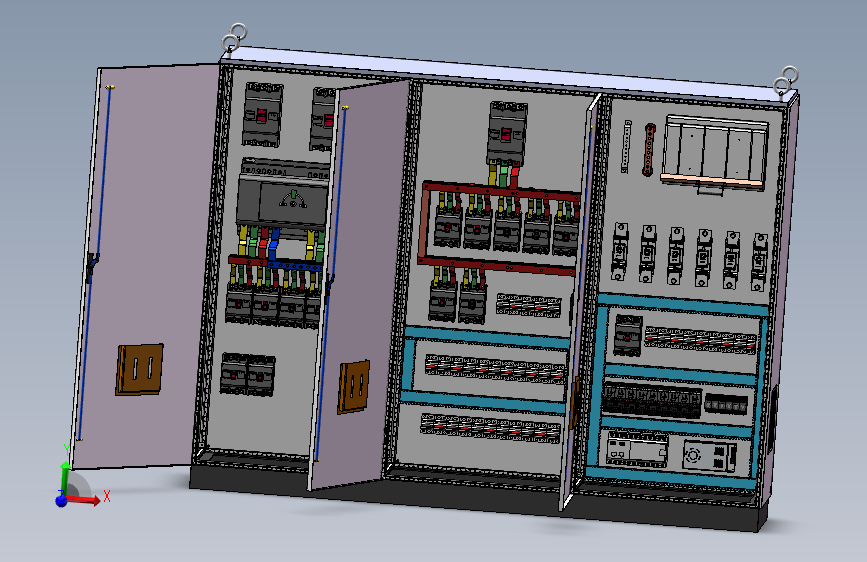Select terminal strip beside the two lower middle breakers
This screenshot has width=867, height=562.
pos(528,305)
